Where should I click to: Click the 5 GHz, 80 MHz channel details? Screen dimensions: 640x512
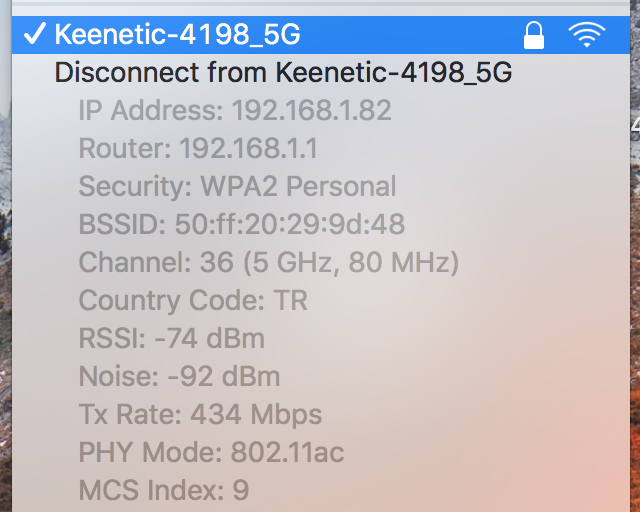[x=351, y=263]
